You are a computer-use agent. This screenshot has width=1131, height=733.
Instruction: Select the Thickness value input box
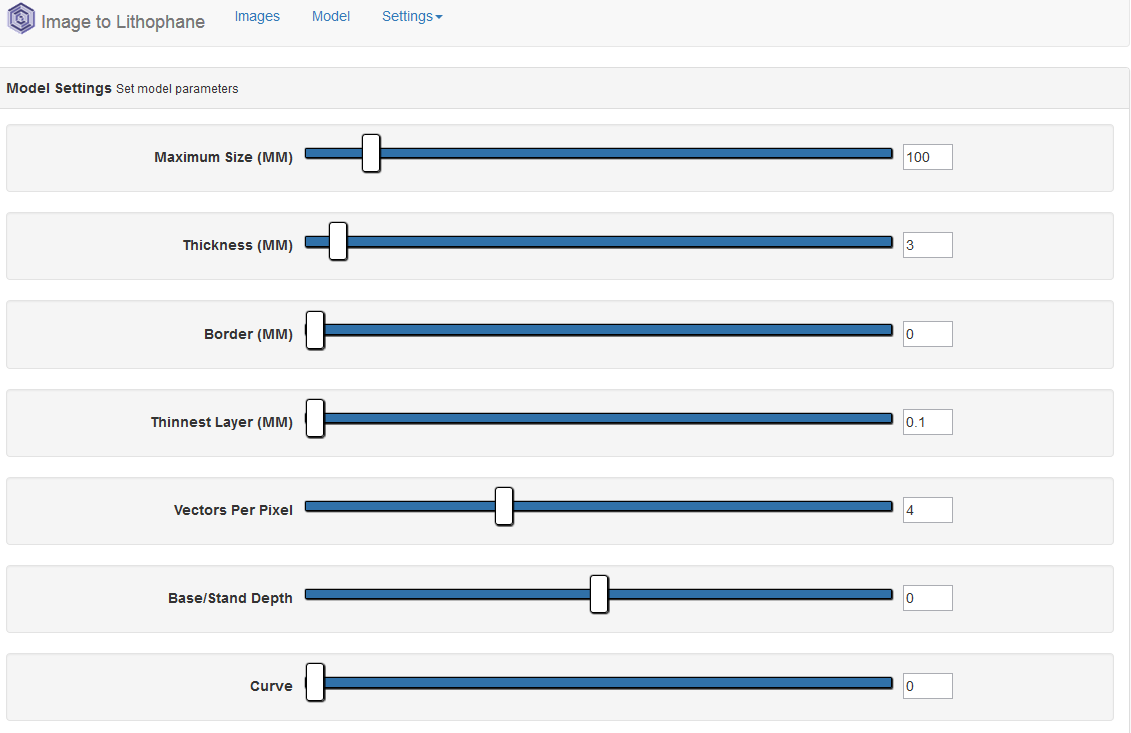click(x=927, y=245)
